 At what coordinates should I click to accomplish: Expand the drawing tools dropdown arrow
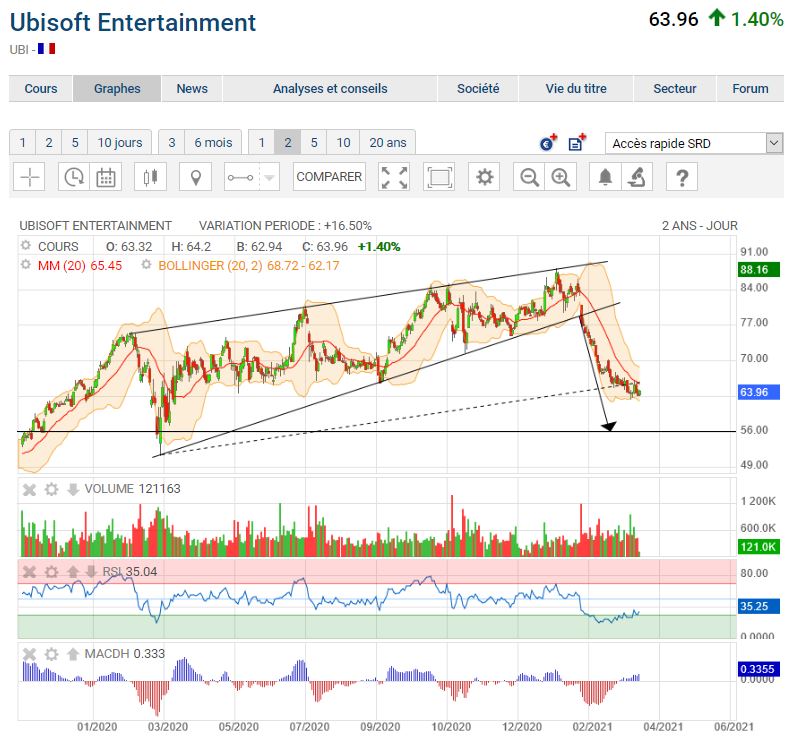click(269, 177)
